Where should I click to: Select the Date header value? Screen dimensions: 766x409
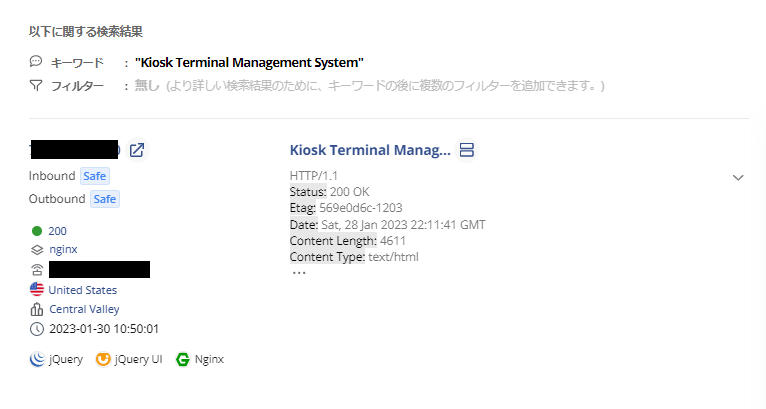coord(404,225)
